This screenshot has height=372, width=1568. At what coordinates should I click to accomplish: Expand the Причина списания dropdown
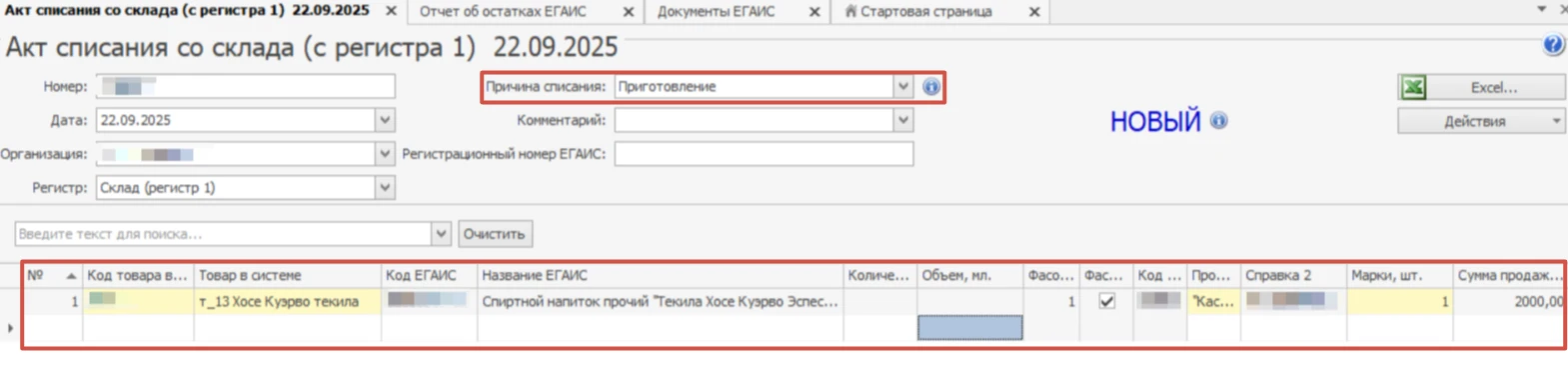[x=902, y=87]
